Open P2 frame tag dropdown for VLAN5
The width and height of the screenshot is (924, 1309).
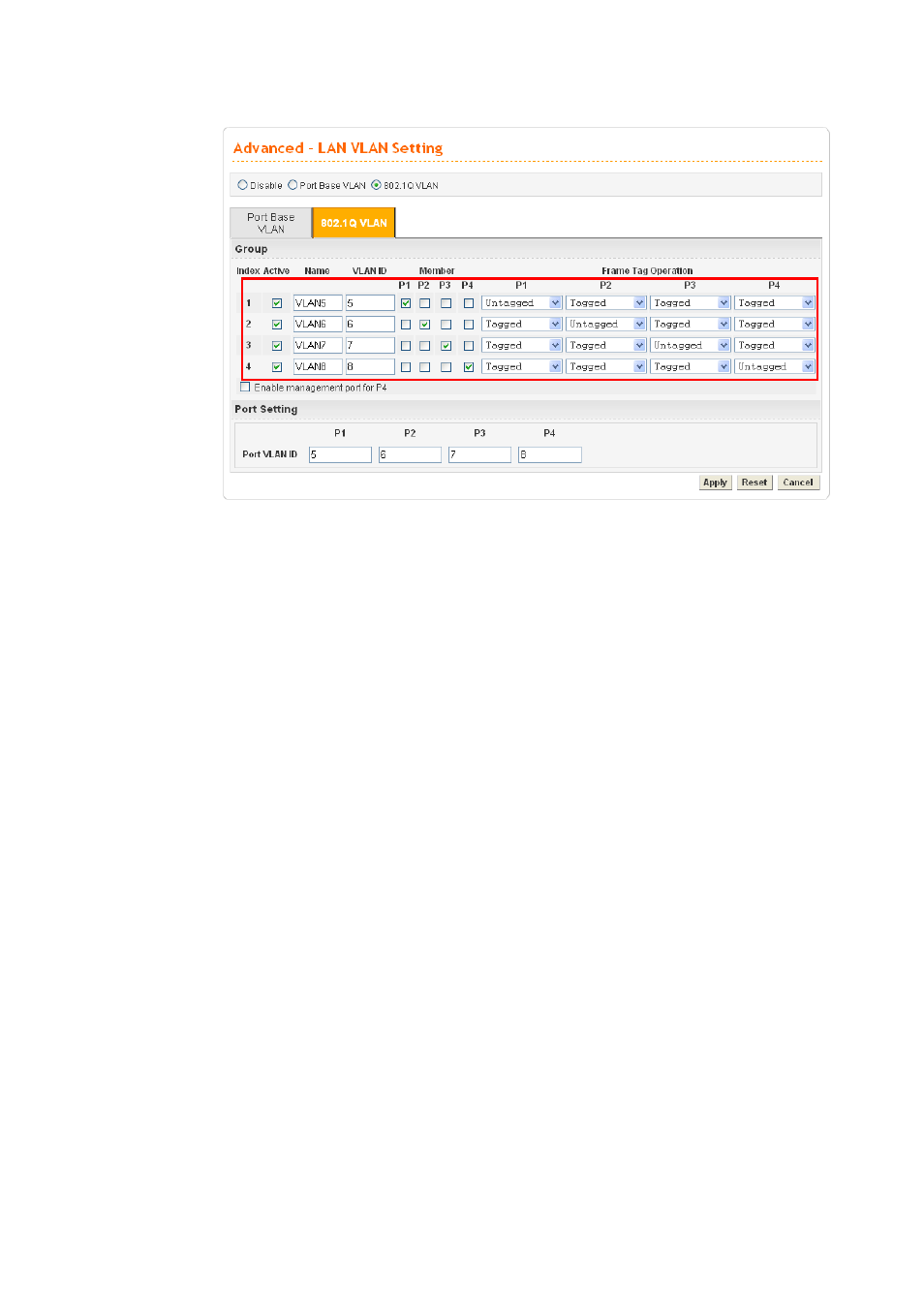pyautogui.click(x=606, y=303)
